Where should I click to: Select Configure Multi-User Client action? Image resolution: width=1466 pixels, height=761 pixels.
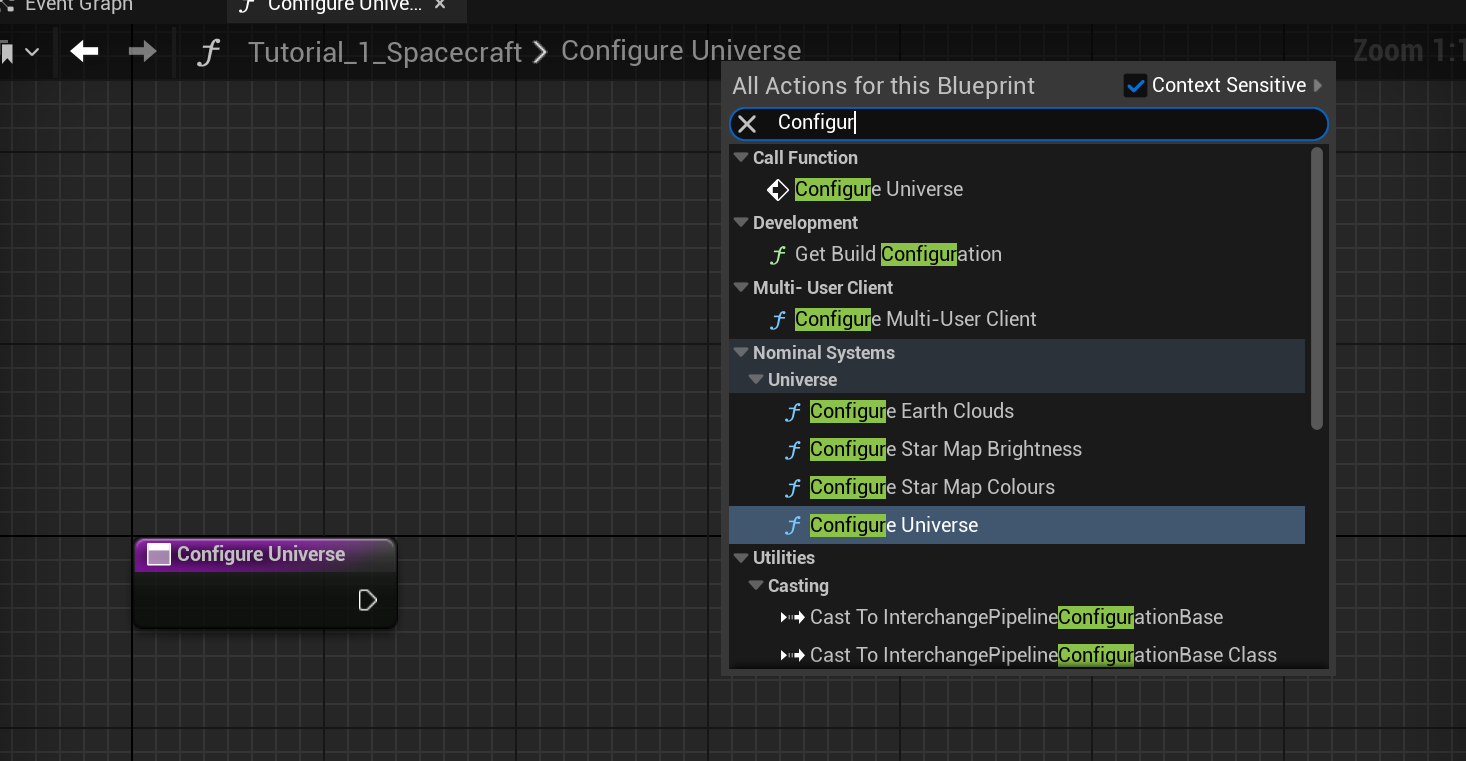click(915, 320)
